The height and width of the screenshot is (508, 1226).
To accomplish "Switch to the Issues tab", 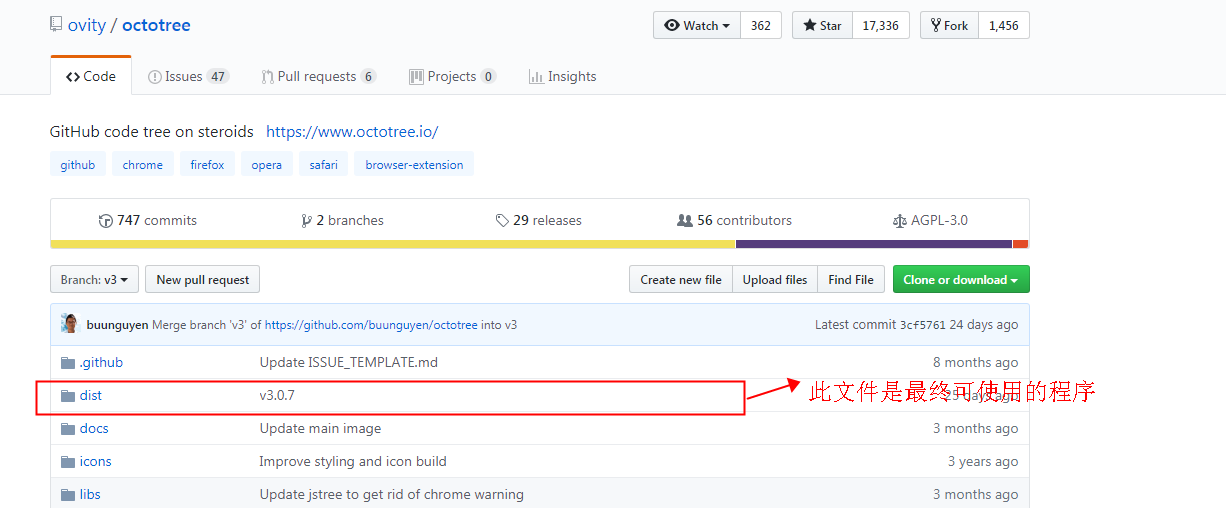I will (188, 76).
